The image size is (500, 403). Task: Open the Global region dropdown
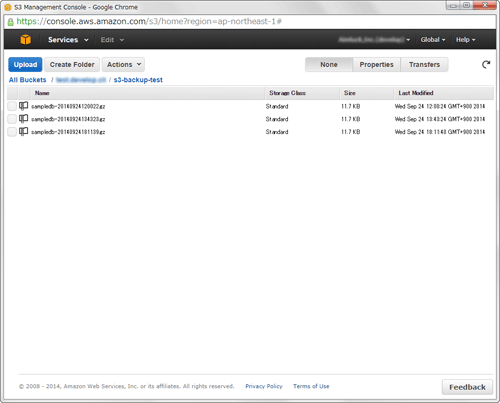click(x=433, y=40)
